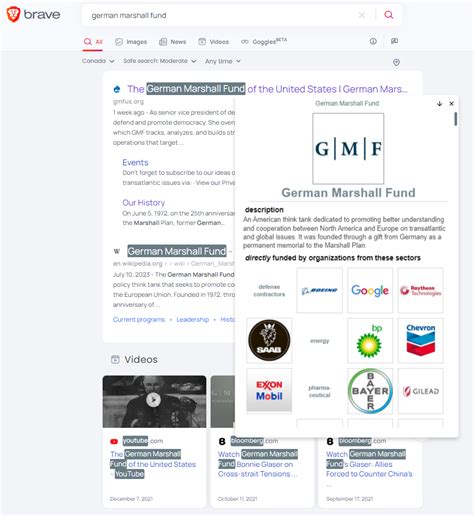Play the YouTube video thumbnail

point(154,401)
